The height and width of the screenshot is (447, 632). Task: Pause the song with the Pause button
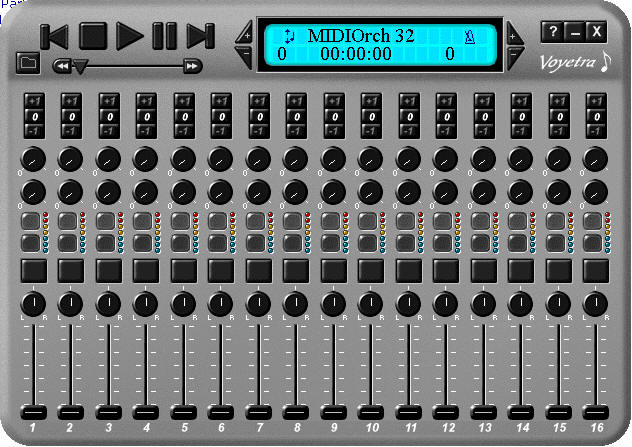click(x=164, y=36)
